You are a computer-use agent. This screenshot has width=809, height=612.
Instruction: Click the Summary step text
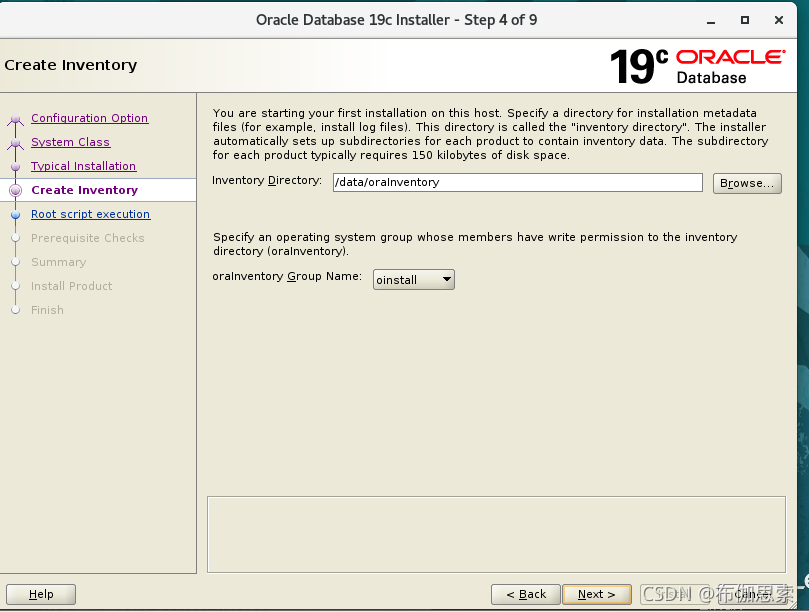click(x=58, y=262)
